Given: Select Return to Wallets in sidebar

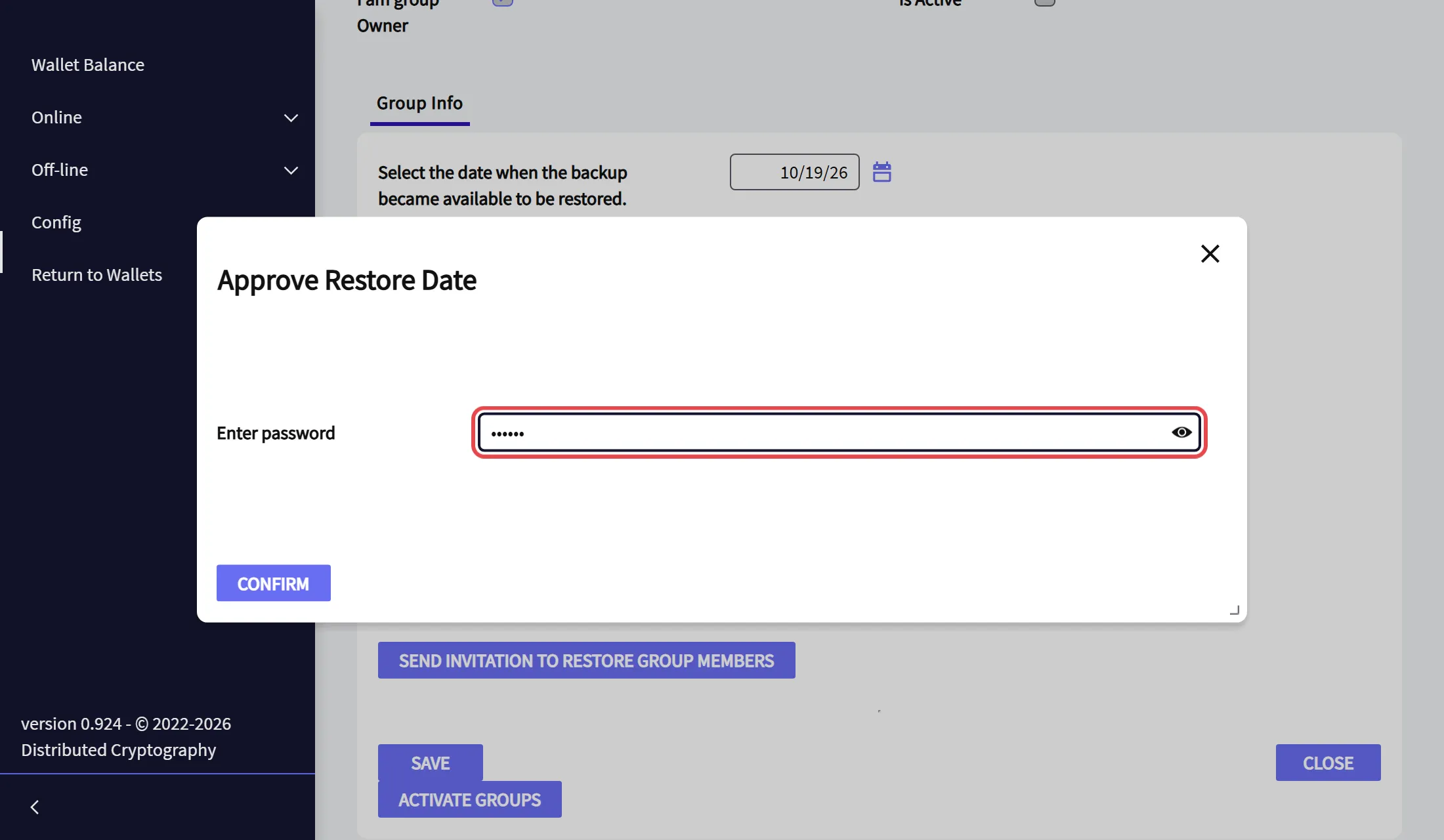Looking at the screenshot, I should pos(96,275).
